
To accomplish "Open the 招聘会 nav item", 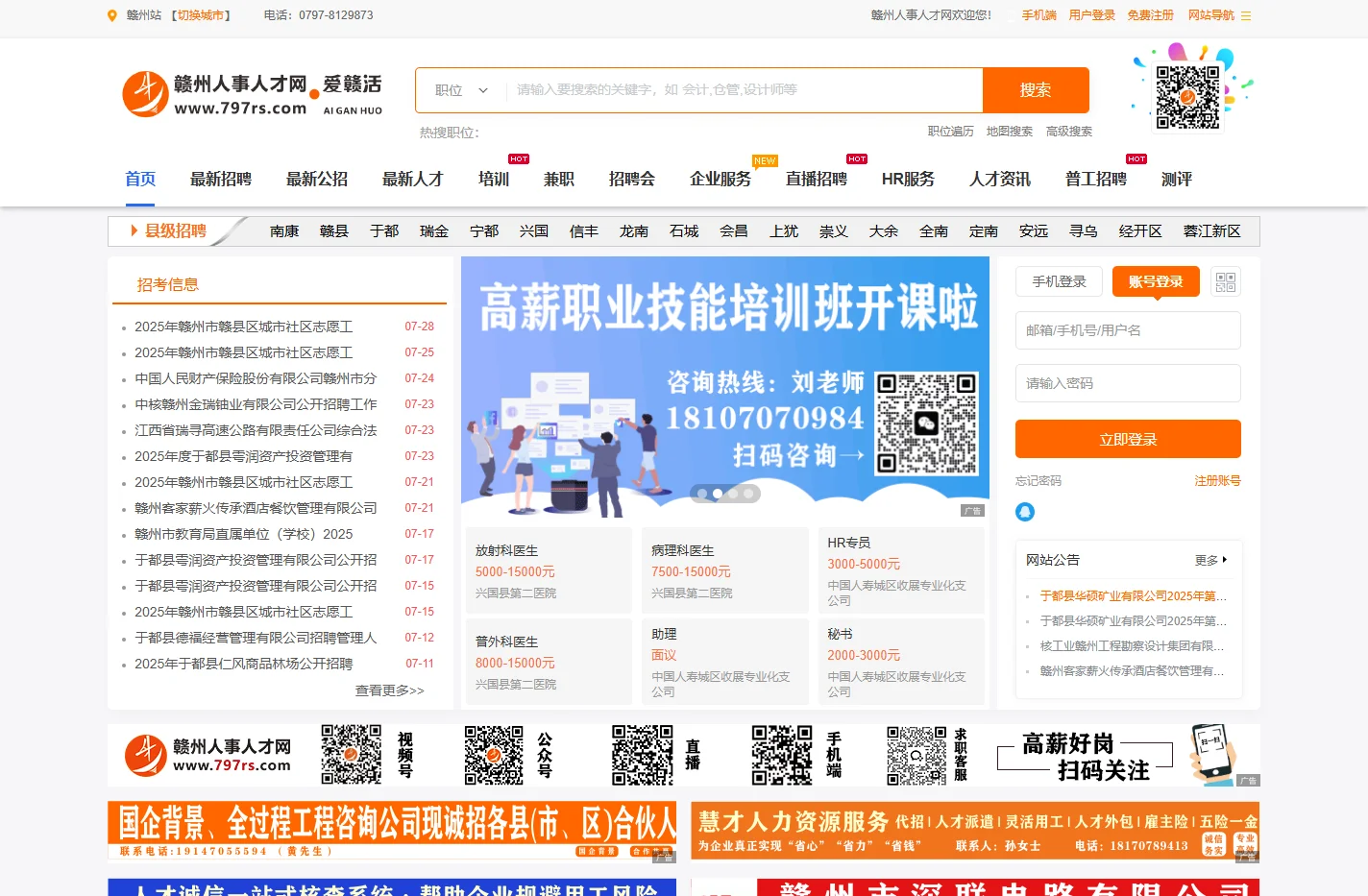I will point(632,179).
